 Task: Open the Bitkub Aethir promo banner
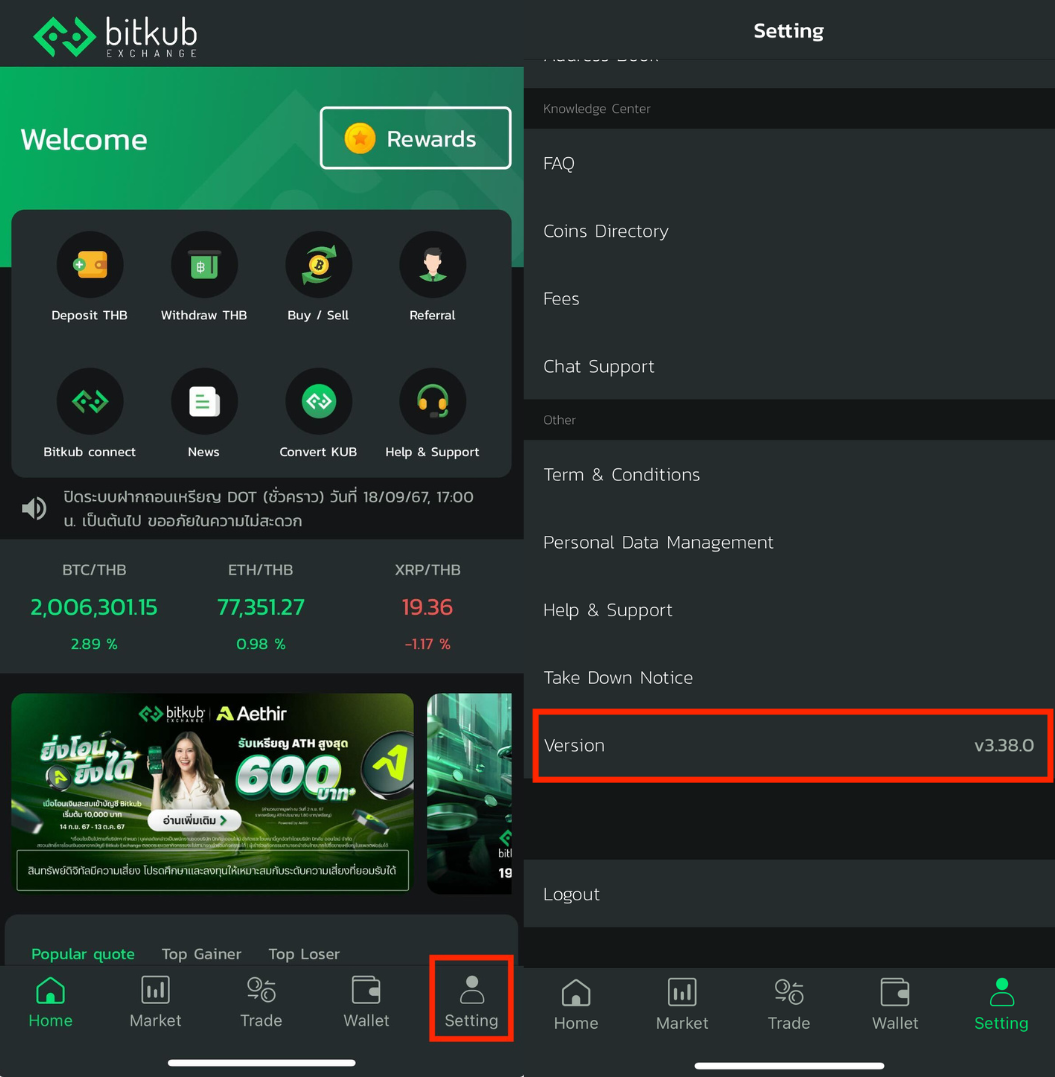tap(212, 793)
